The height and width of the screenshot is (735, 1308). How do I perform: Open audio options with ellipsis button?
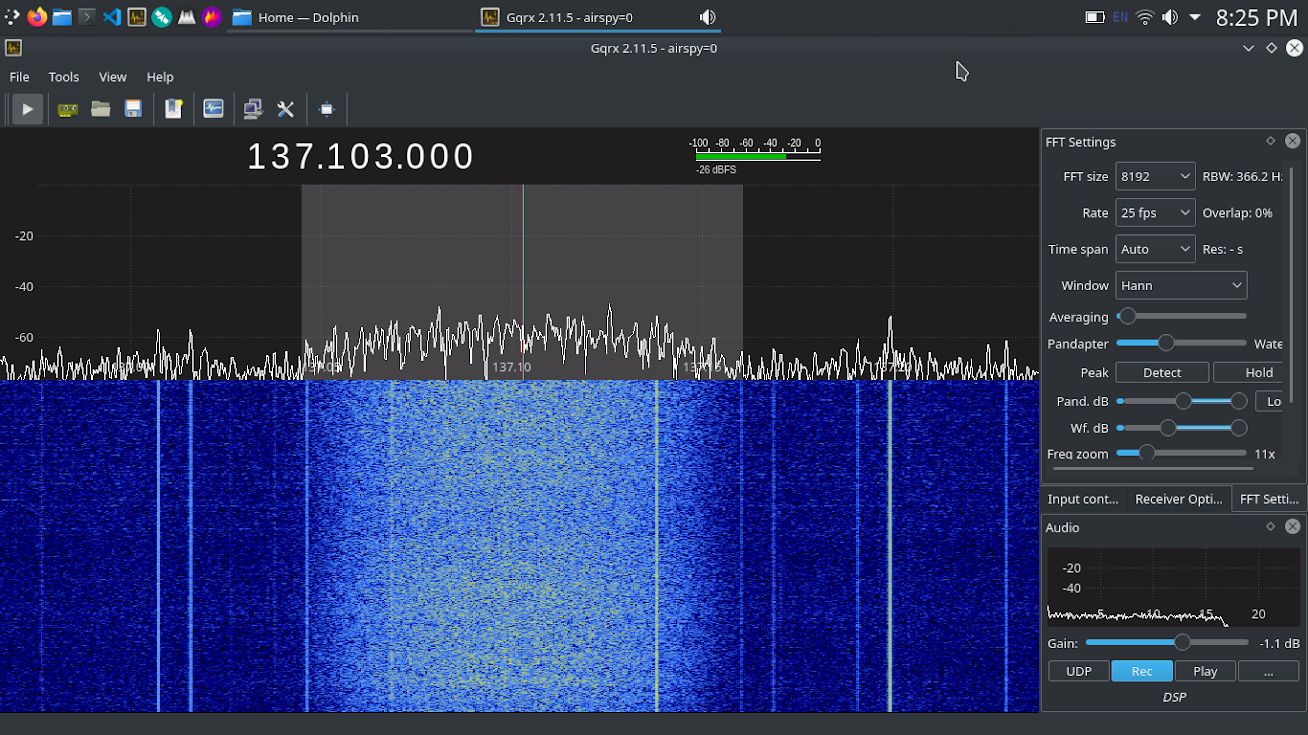[1268, 671]
